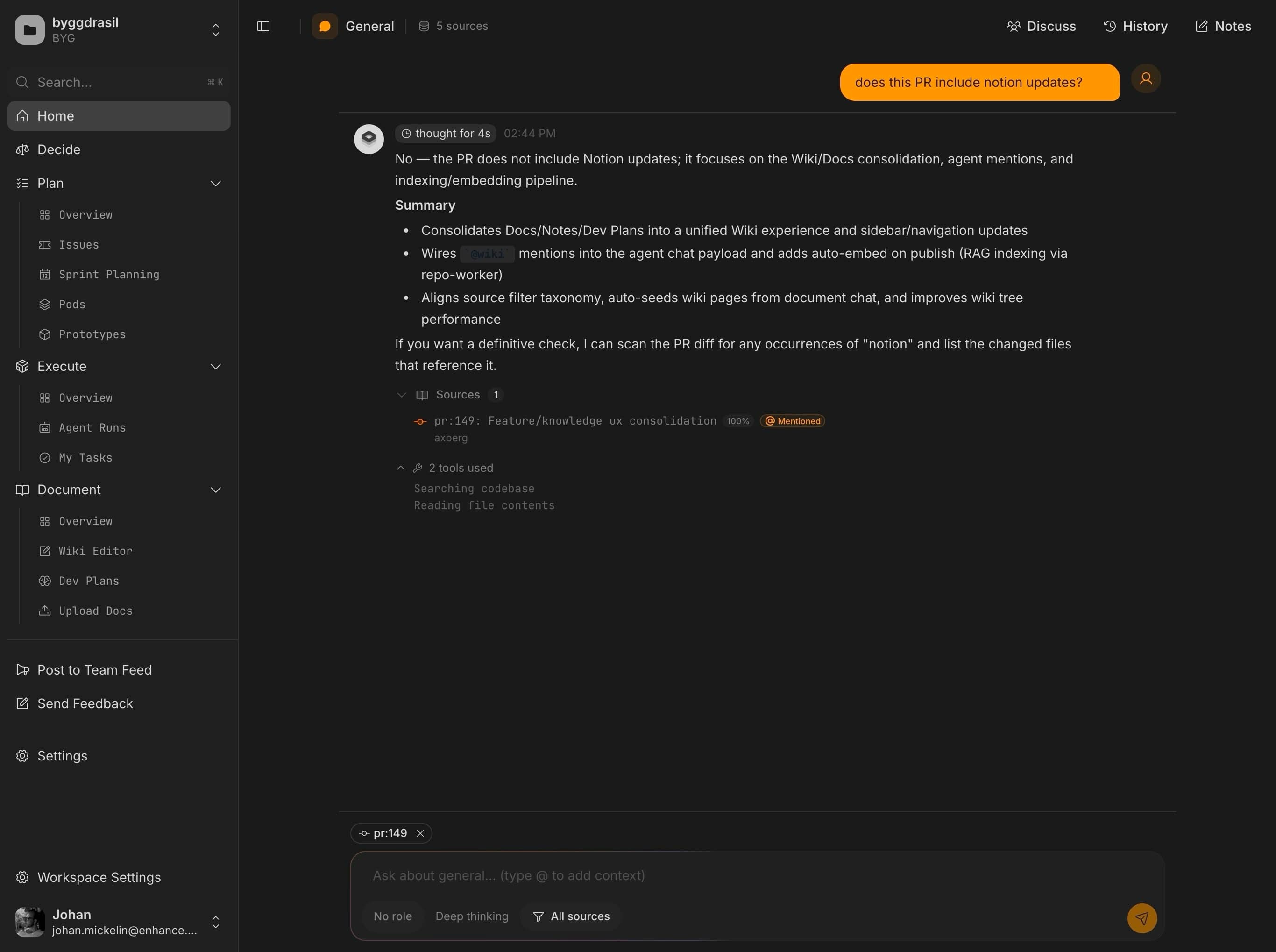Viewport: 1276px width, 952px height.
Task: Open the Upload Docs page
Action: point(96,610)
